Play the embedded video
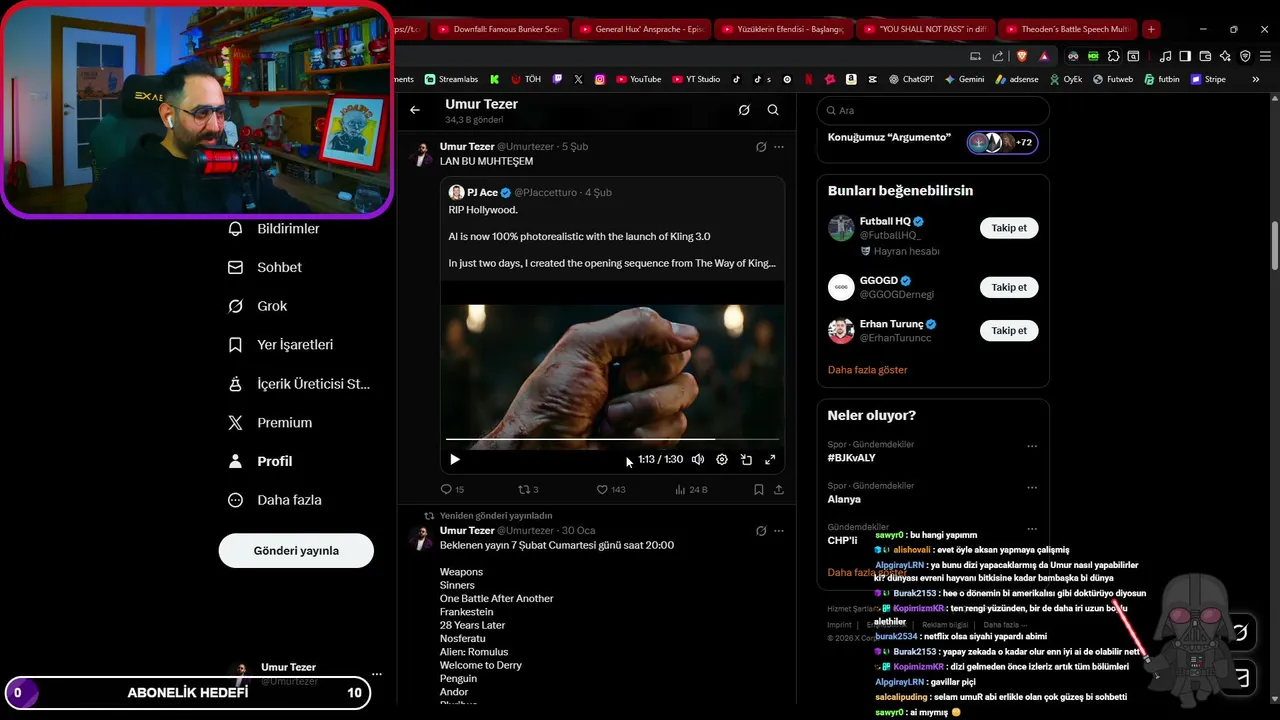The width and height of the screenshot is (1280, 720). (x=455, y=460)
